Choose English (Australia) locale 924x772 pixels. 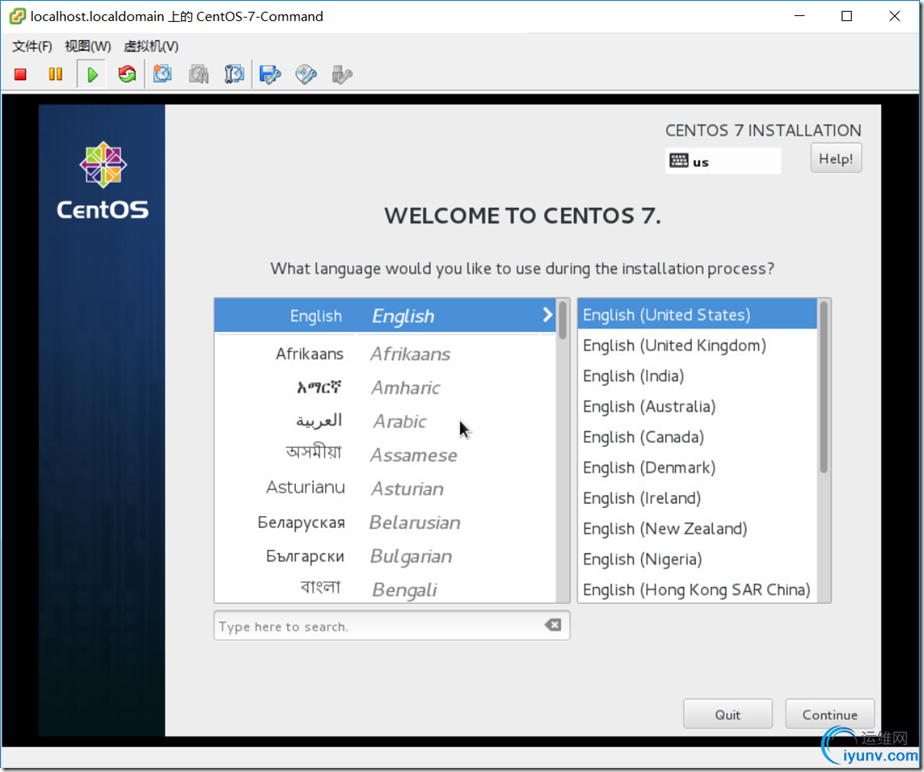coord(698,407)
